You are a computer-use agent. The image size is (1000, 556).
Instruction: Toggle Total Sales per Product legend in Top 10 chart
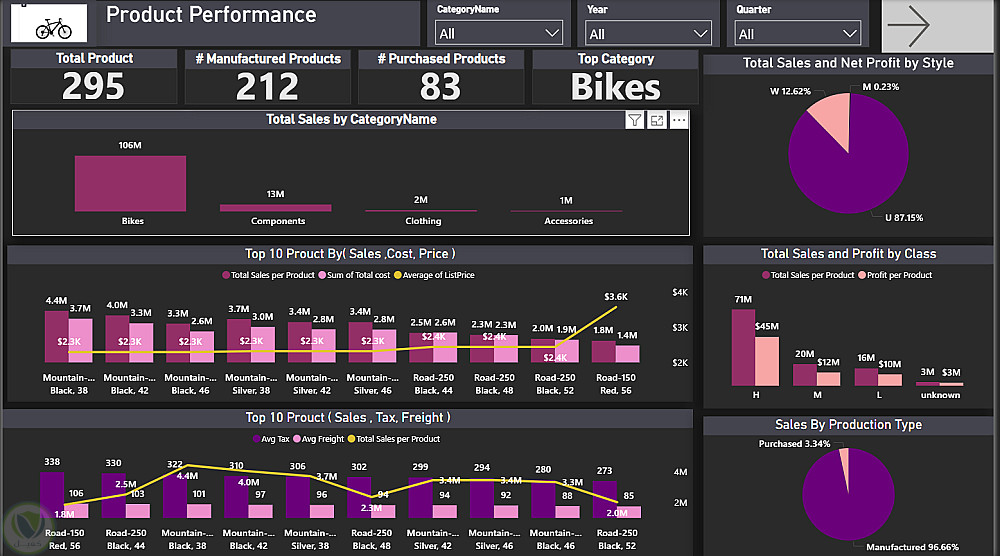click(268, 275)
